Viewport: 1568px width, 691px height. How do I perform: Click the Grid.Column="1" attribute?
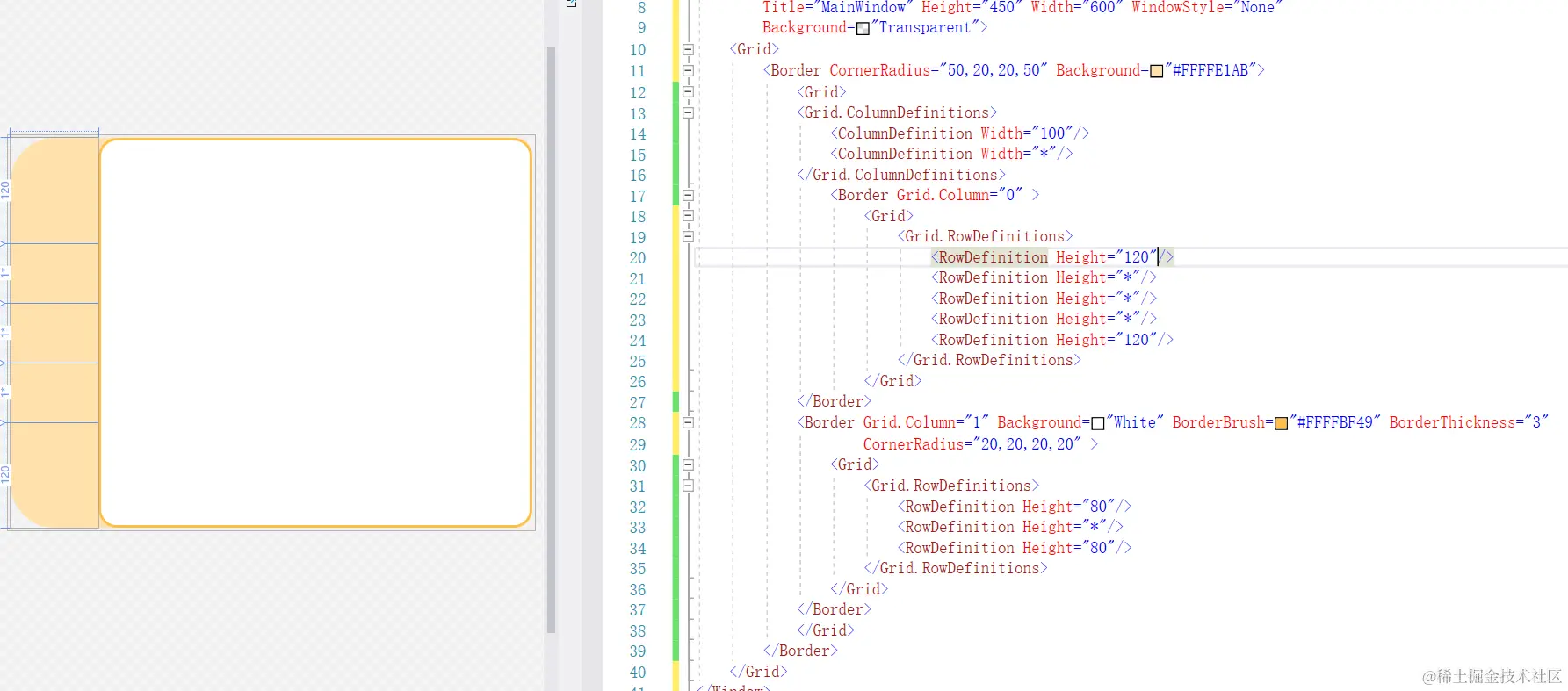[926, 422]
